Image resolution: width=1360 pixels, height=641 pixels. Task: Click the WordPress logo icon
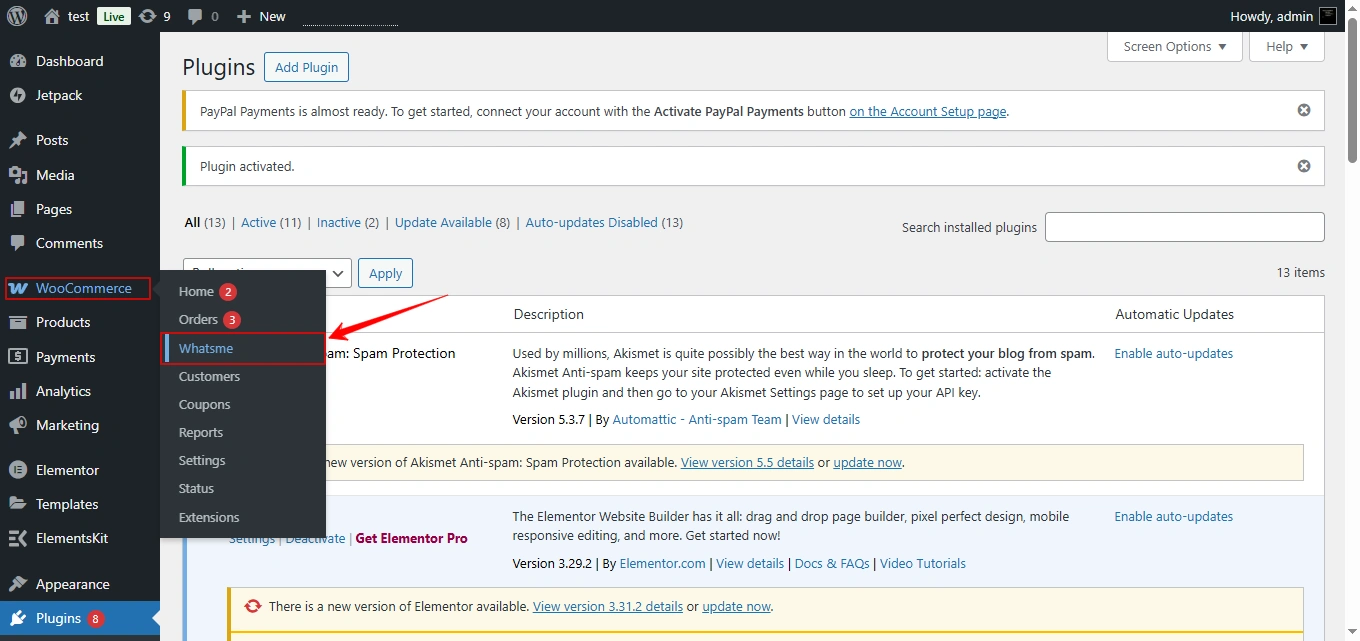[x=17, y=16]
